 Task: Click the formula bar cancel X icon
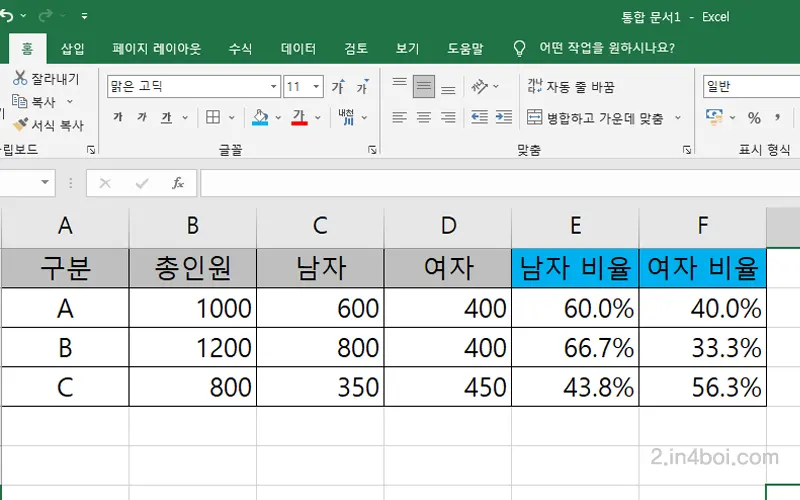coord(105,183)
